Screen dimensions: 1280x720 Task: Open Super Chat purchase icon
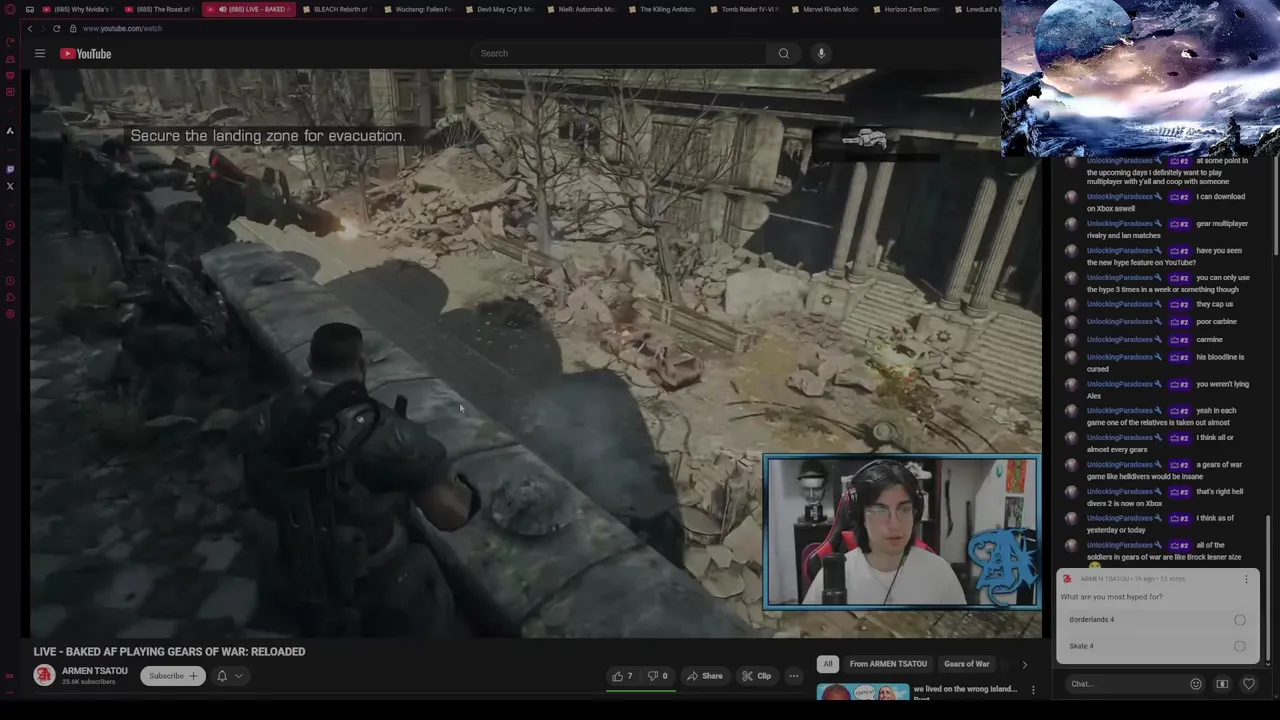click(1222, 684)
